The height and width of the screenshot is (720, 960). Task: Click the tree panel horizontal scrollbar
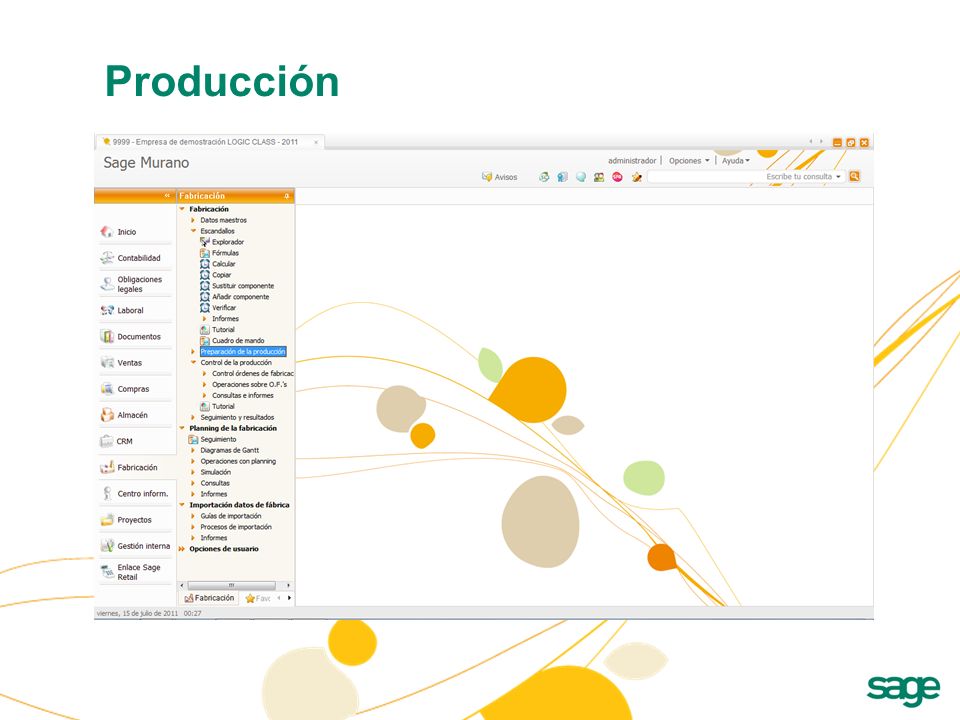click(x=231, y=585)
